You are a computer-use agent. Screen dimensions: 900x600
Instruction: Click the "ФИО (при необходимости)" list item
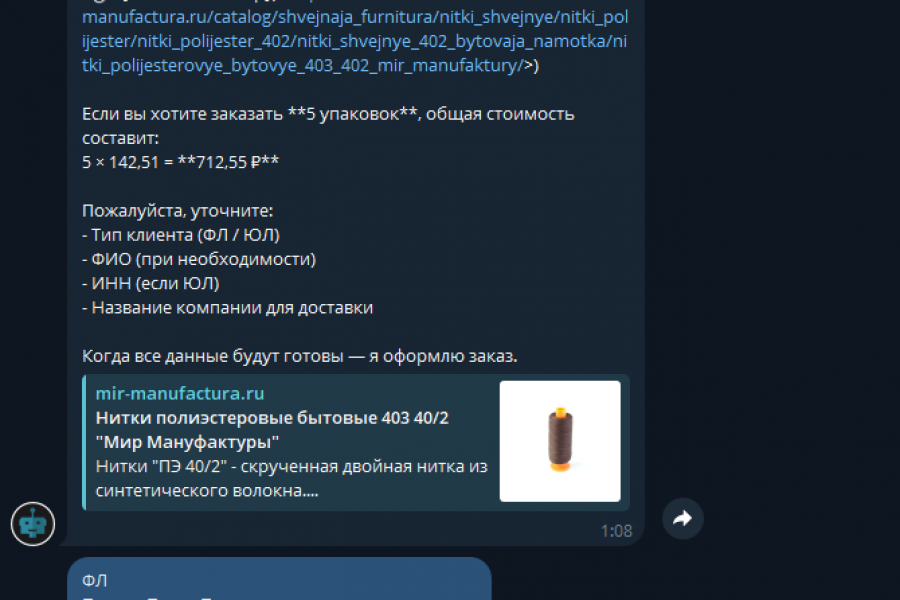pos(199,259)
